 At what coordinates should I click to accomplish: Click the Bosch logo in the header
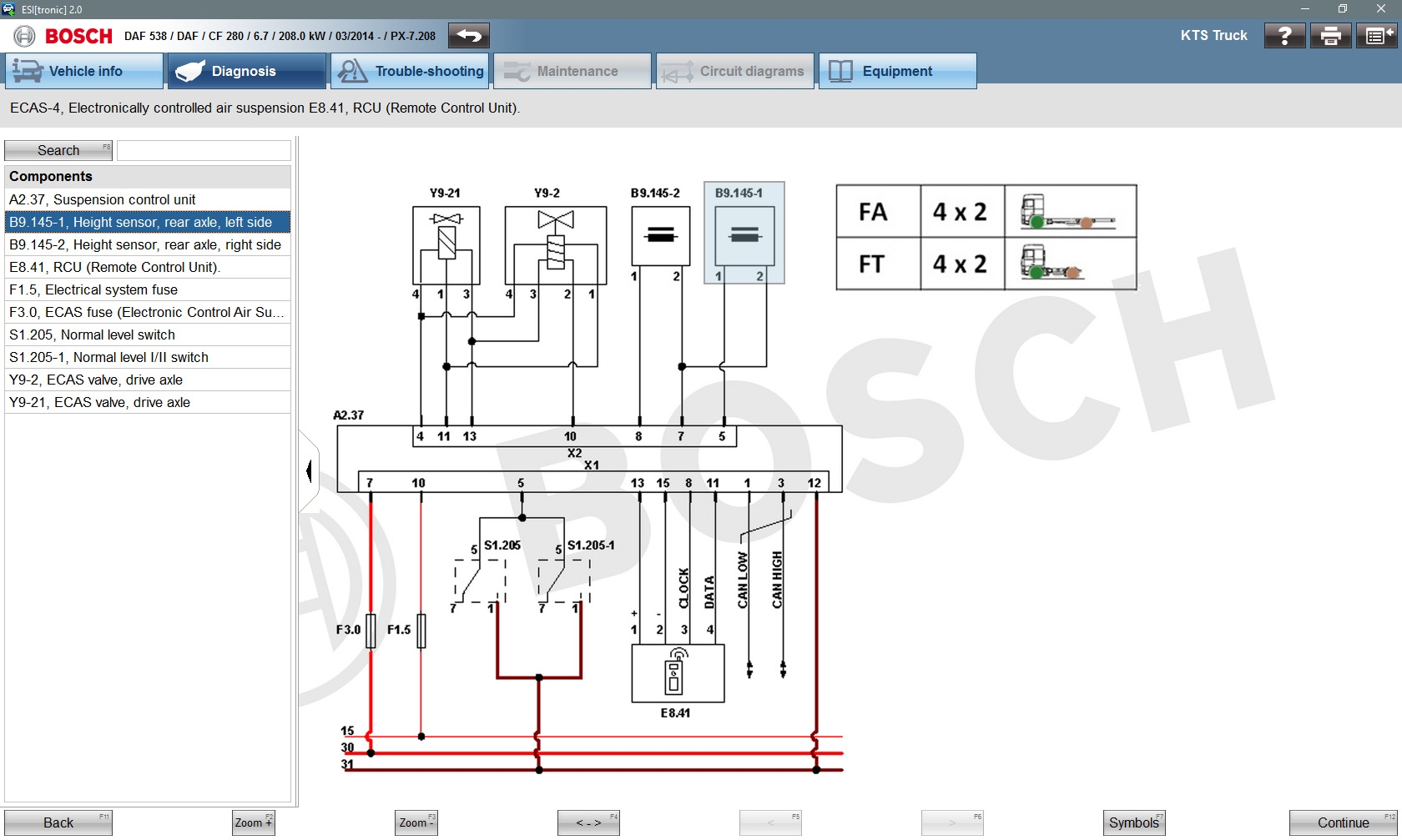click(x=78, y=36)
